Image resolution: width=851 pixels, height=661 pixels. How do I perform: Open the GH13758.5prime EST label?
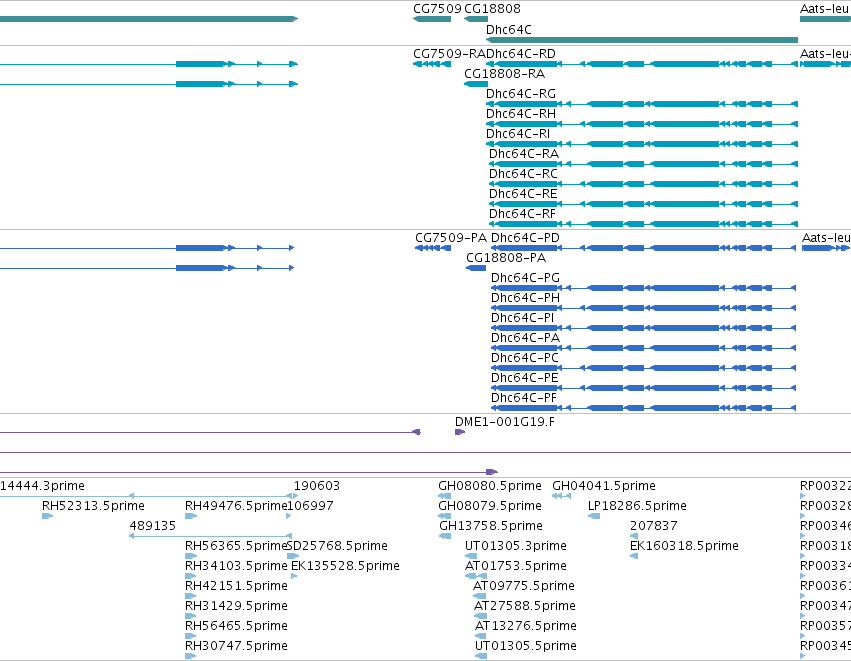[491, 526]
